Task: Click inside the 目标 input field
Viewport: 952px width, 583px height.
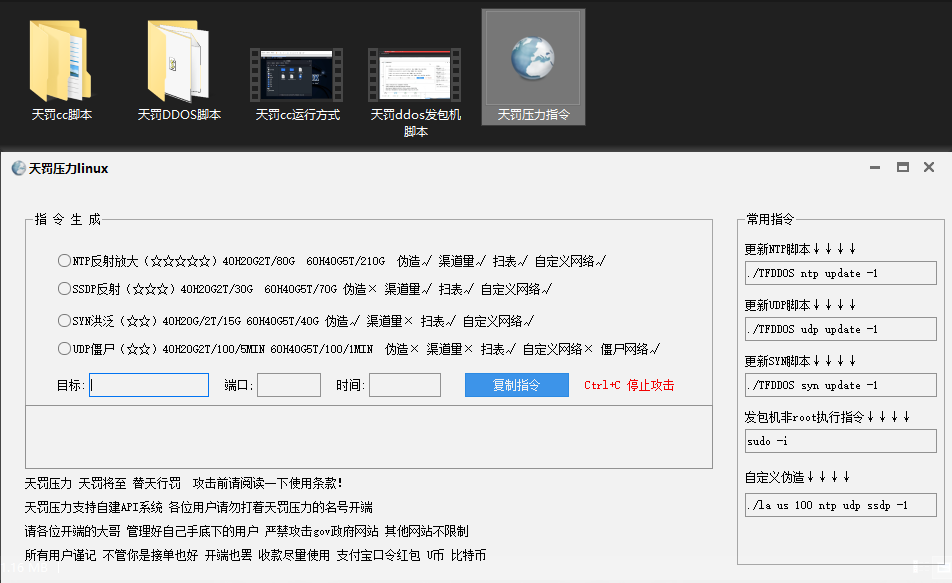Action: point(148,384)
